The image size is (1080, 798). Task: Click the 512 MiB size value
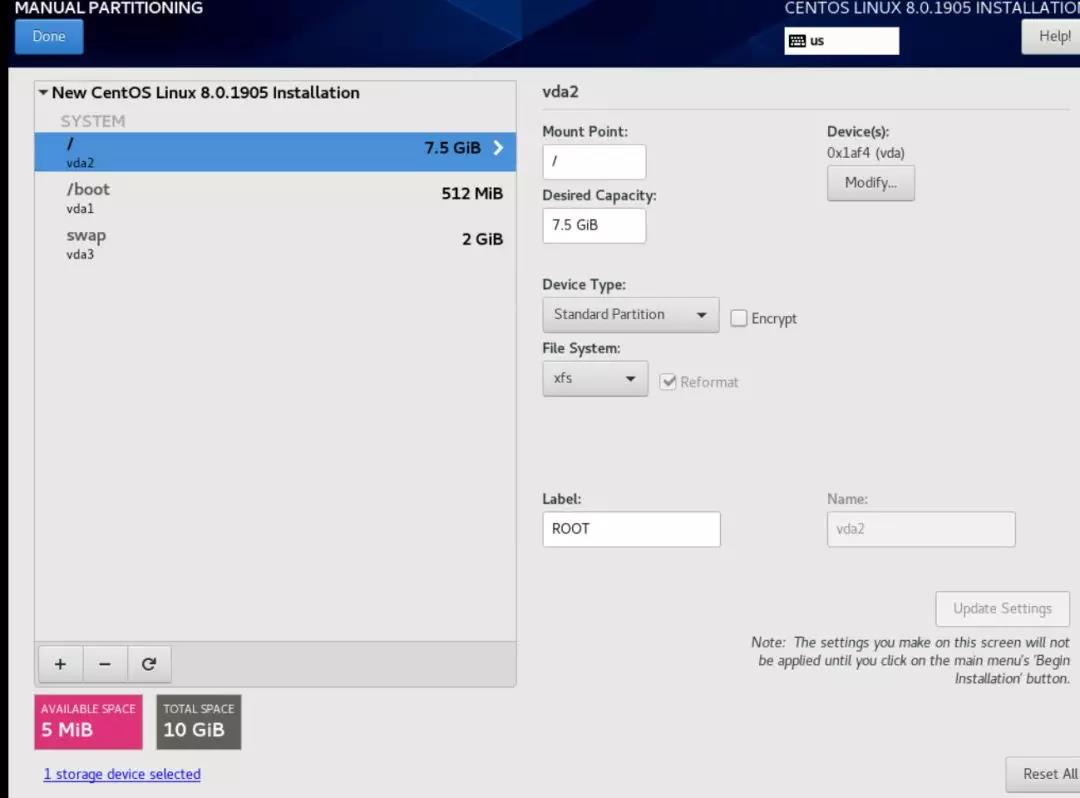tap(472, 193)
